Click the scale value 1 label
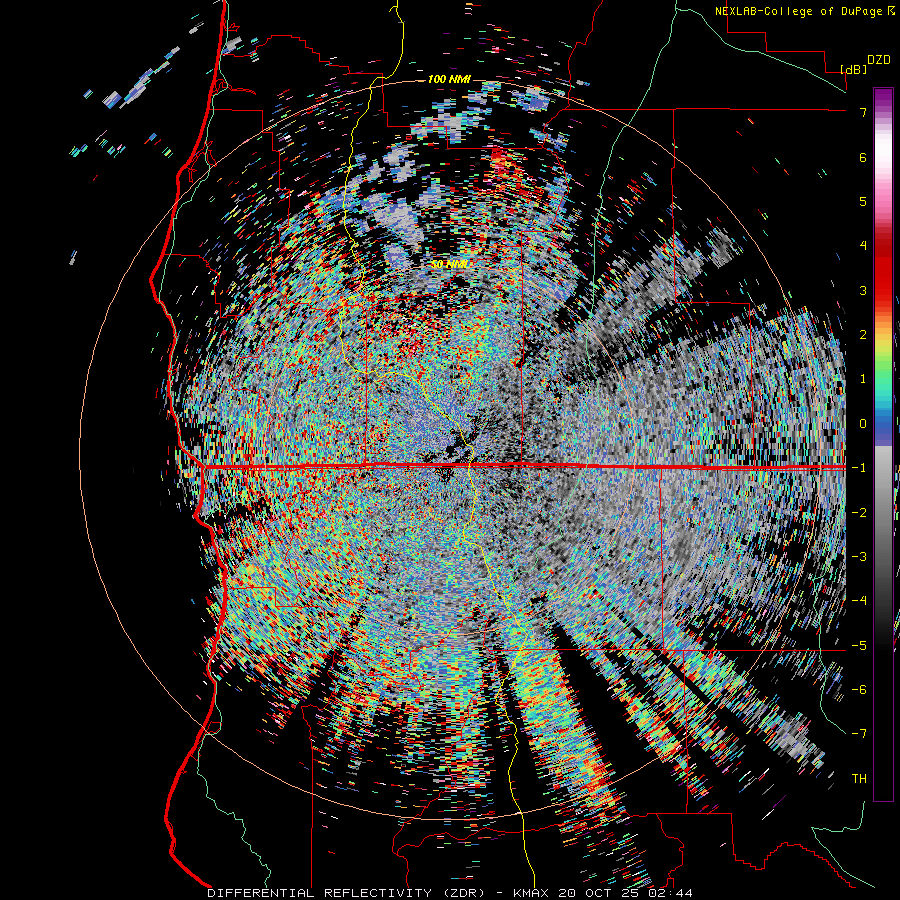This screenshot has height=900, width=900. [863, 379]
